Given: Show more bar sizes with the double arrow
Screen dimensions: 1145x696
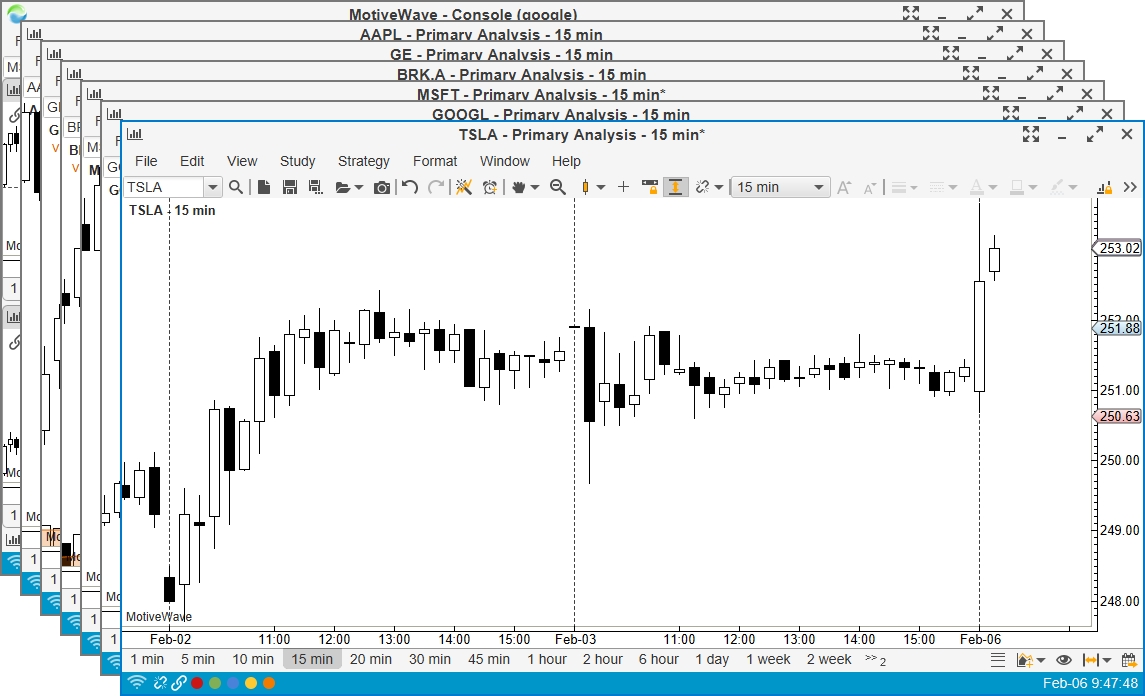Looking at the screenshot, I should (x=875, y=659).
